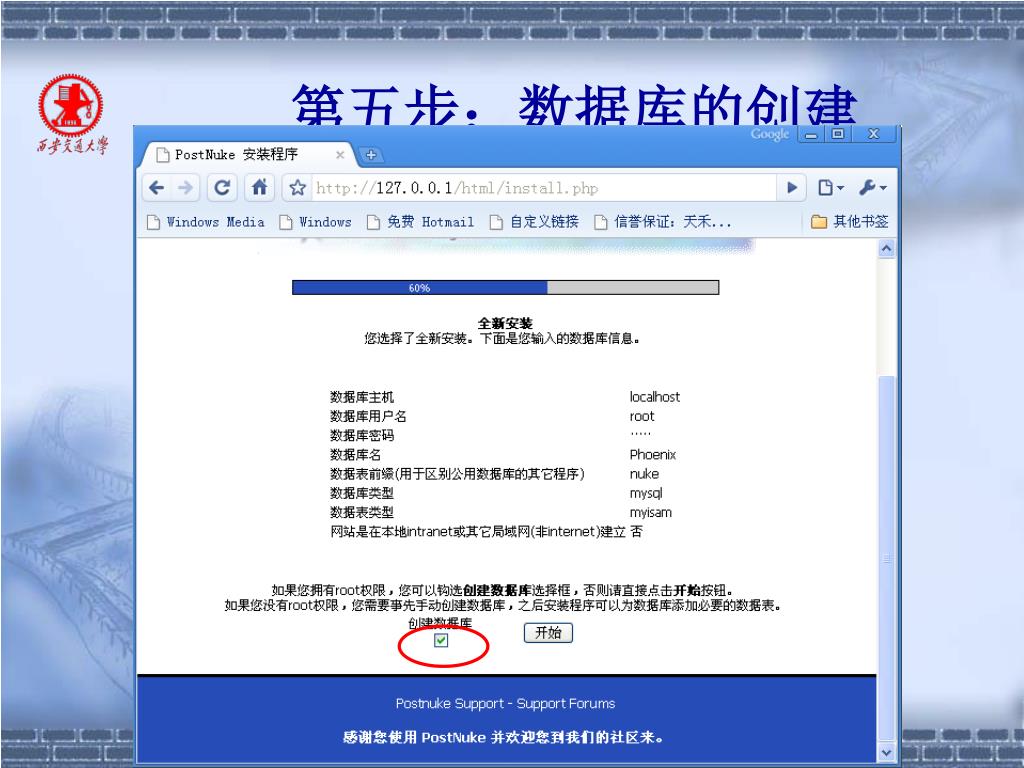This screenshot has width=1024, height=768.
Task: Open the Windows bookmark
Action: pos(315,222)
